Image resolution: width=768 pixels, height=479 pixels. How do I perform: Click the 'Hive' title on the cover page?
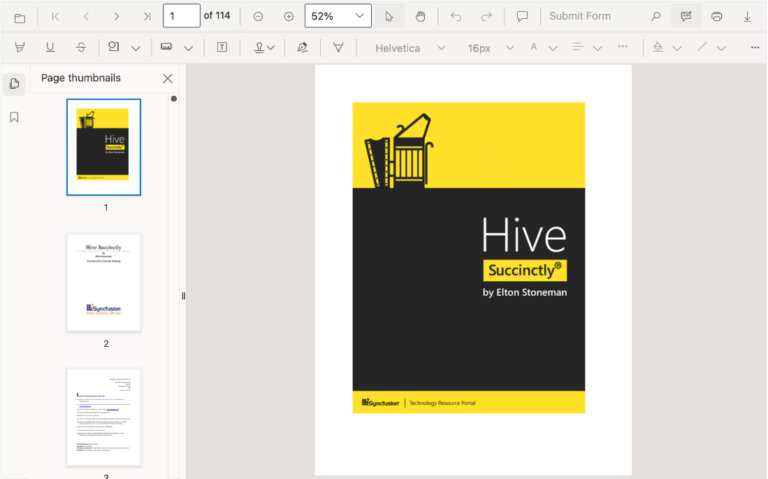524,236
